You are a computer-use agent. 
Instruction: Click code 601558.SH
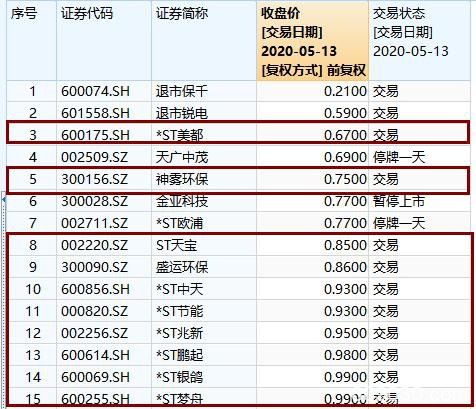[x=95, y=113]
